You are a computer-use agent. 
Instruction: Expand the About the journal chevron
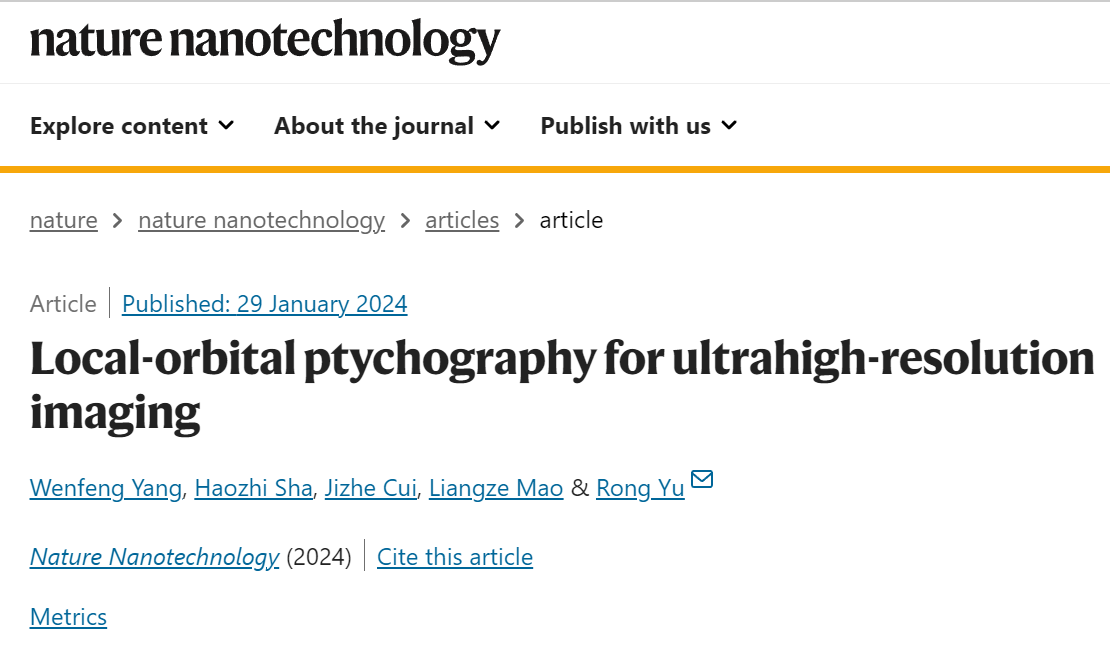492,126
